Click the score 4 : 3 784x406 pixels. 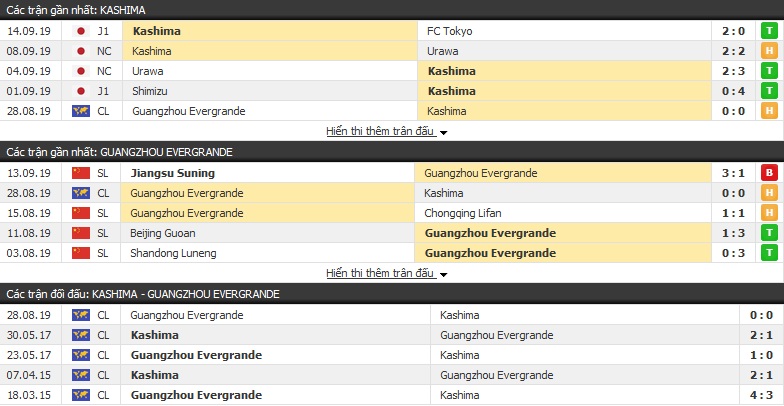(x=762, y=395)
